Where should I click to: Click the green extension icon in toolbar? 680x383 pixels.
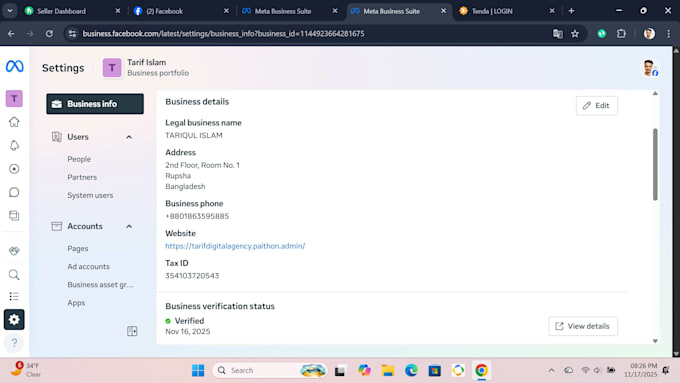(602, 33)
